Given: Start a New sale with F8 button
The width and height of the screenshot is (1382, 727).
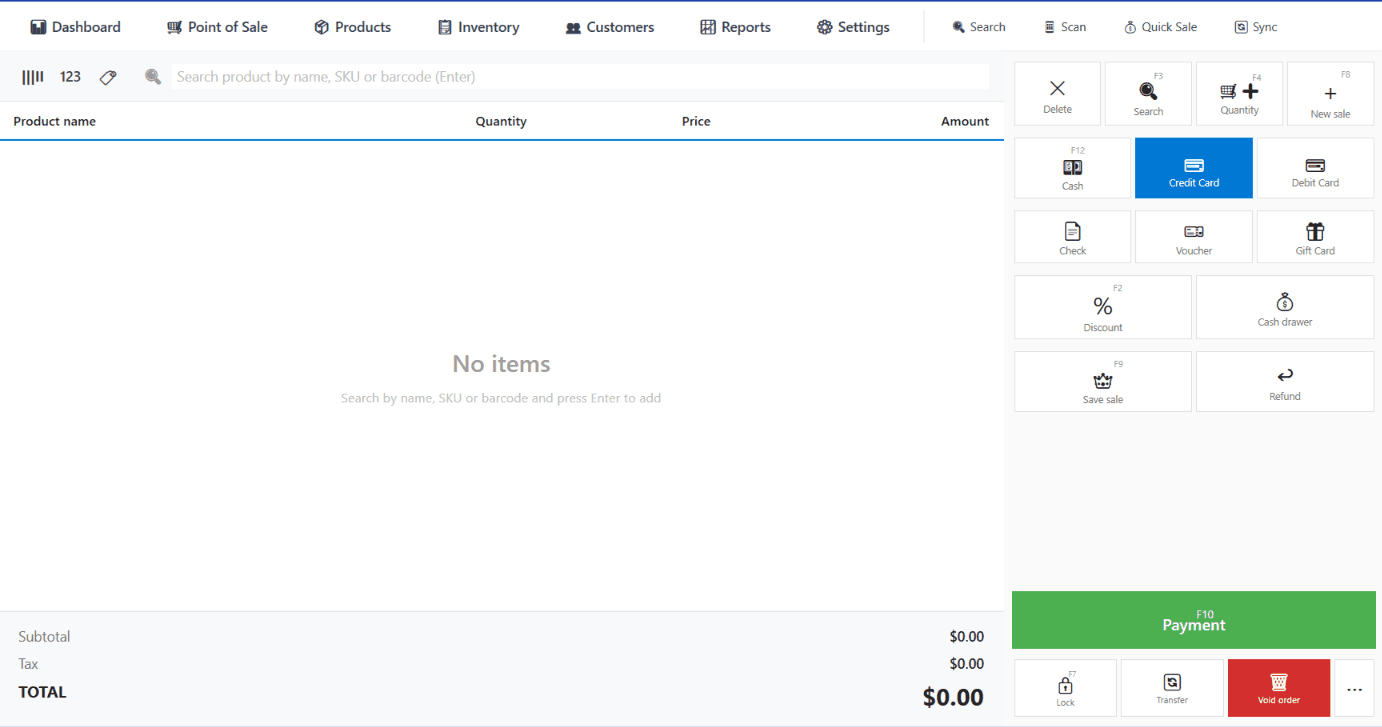Looking at the screenshot, I should click(x=1330, y=94).
